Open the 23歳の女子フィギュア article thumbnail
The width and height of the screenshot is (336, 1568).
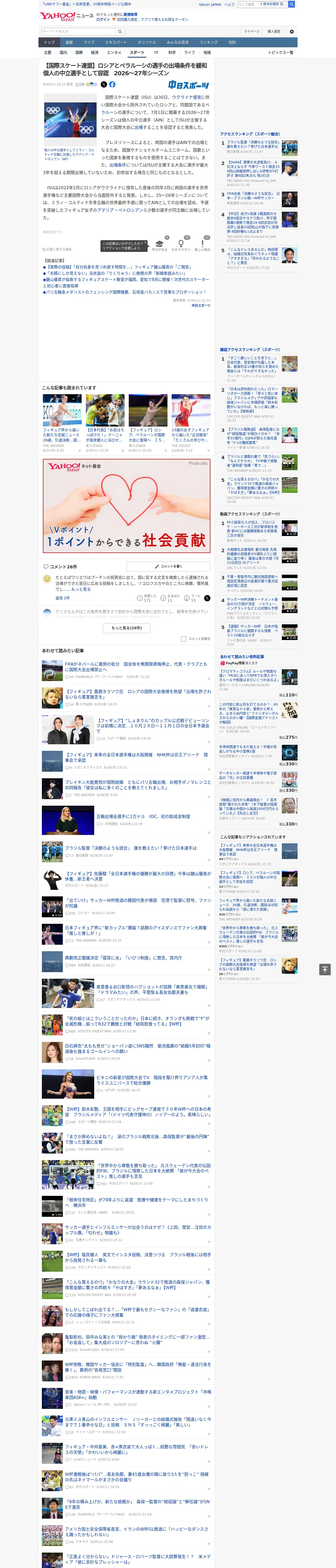[x=190, y=410]
